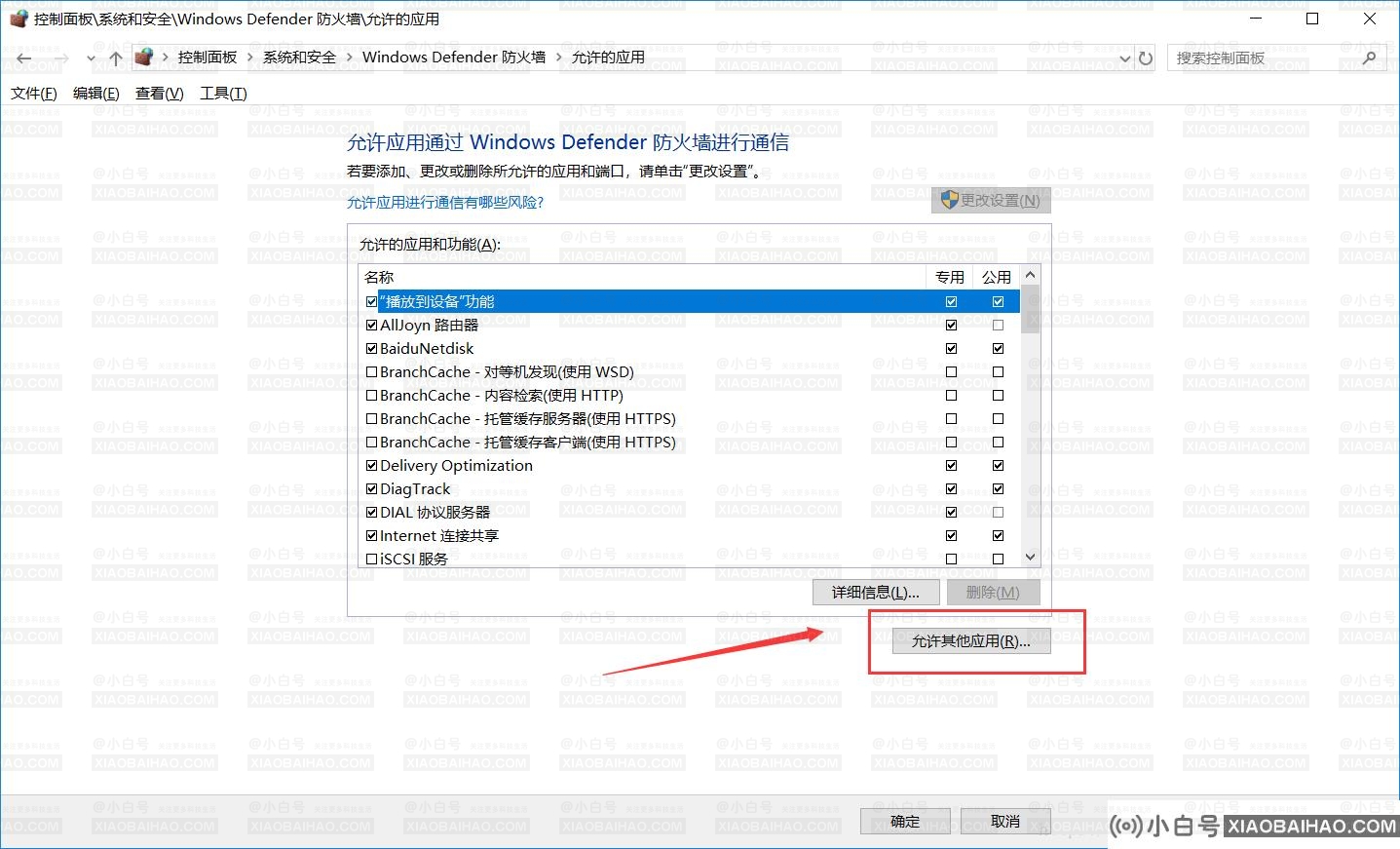The image size is (1400, 849).
Task: Click the 更改设置(N) shield button
Action: 991,201
